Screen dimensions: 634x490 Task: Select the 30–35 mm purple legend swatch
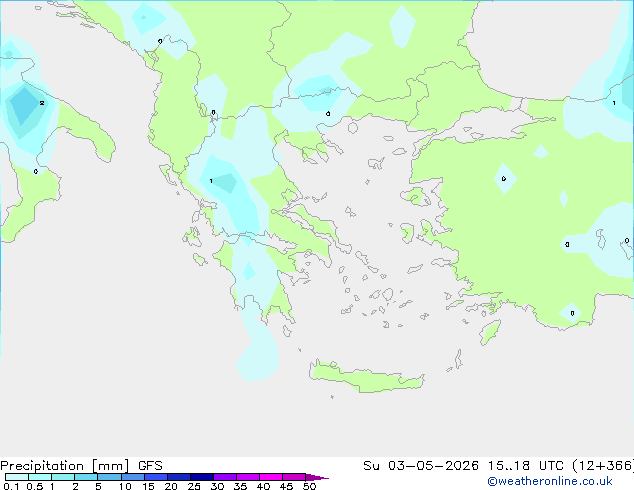(224, 477)
